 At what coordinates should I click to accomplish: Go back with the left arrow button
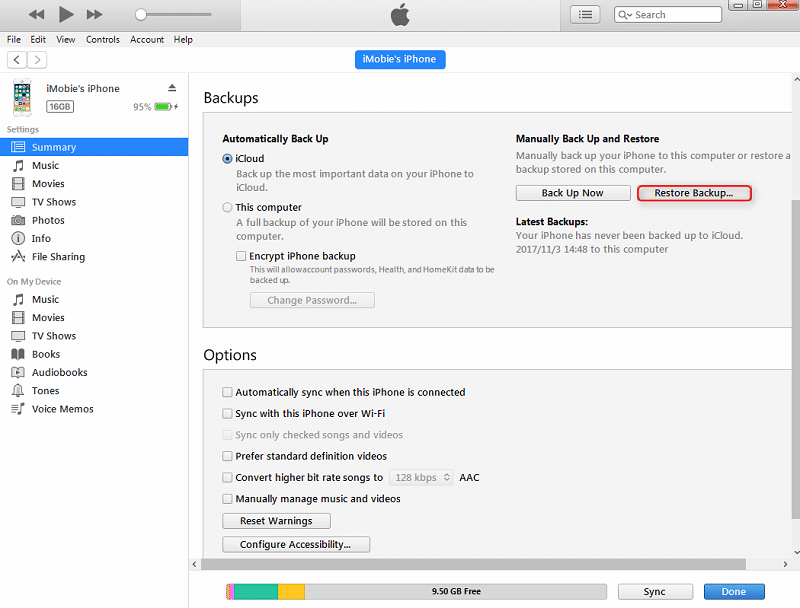point(17,60)
